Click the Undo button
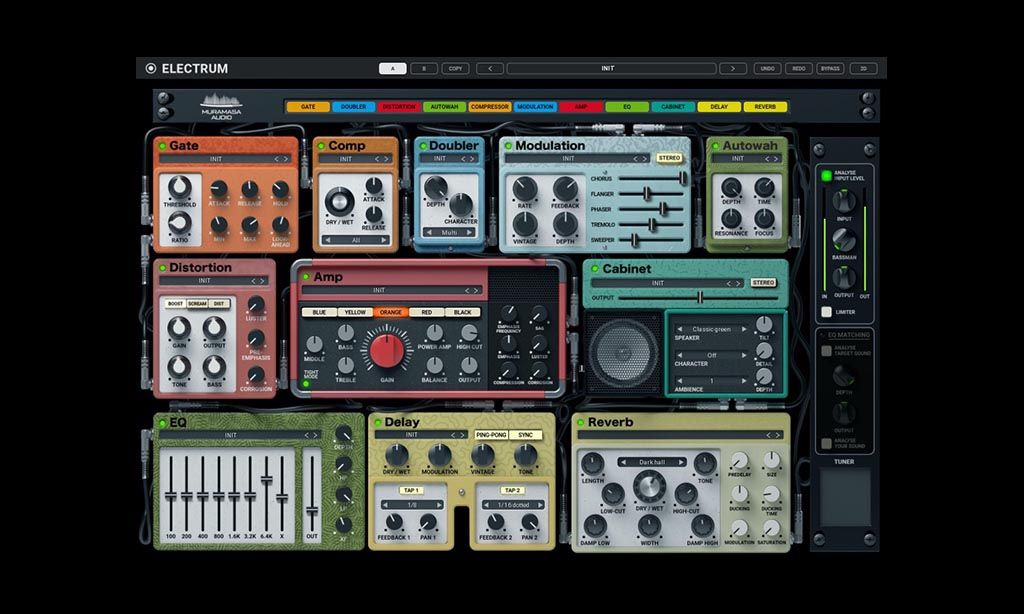1024x614 pixels. pyautogui.click(x=767, y=68)
